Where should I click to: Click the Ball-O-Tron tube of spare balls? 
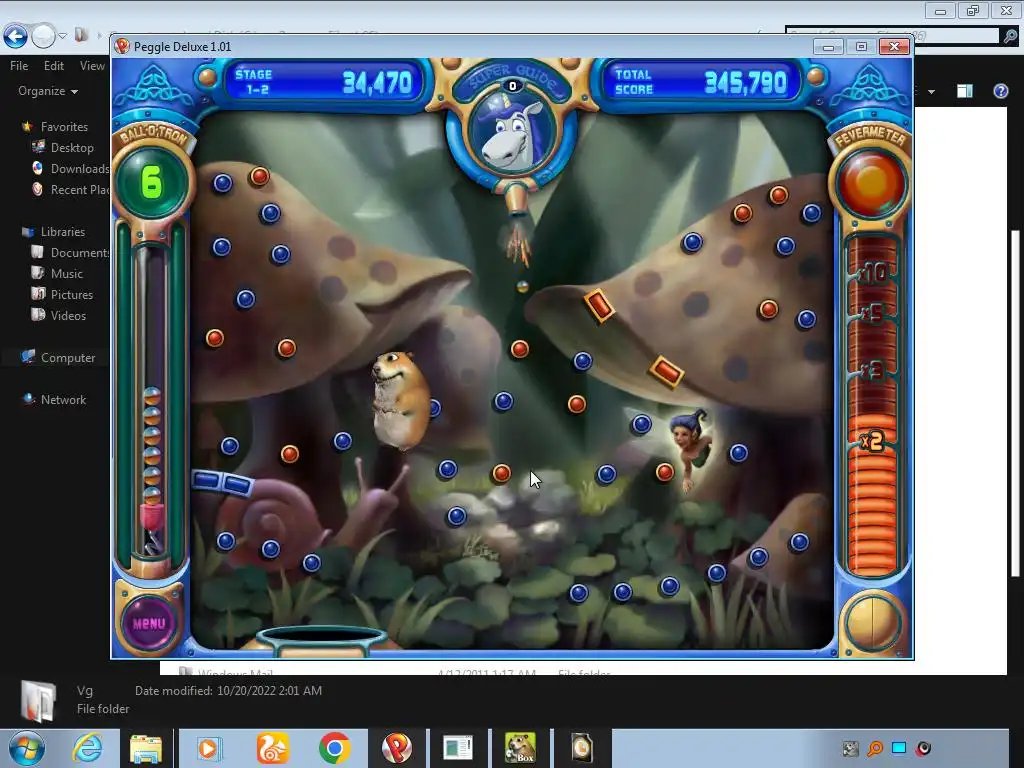click(152, 402)
